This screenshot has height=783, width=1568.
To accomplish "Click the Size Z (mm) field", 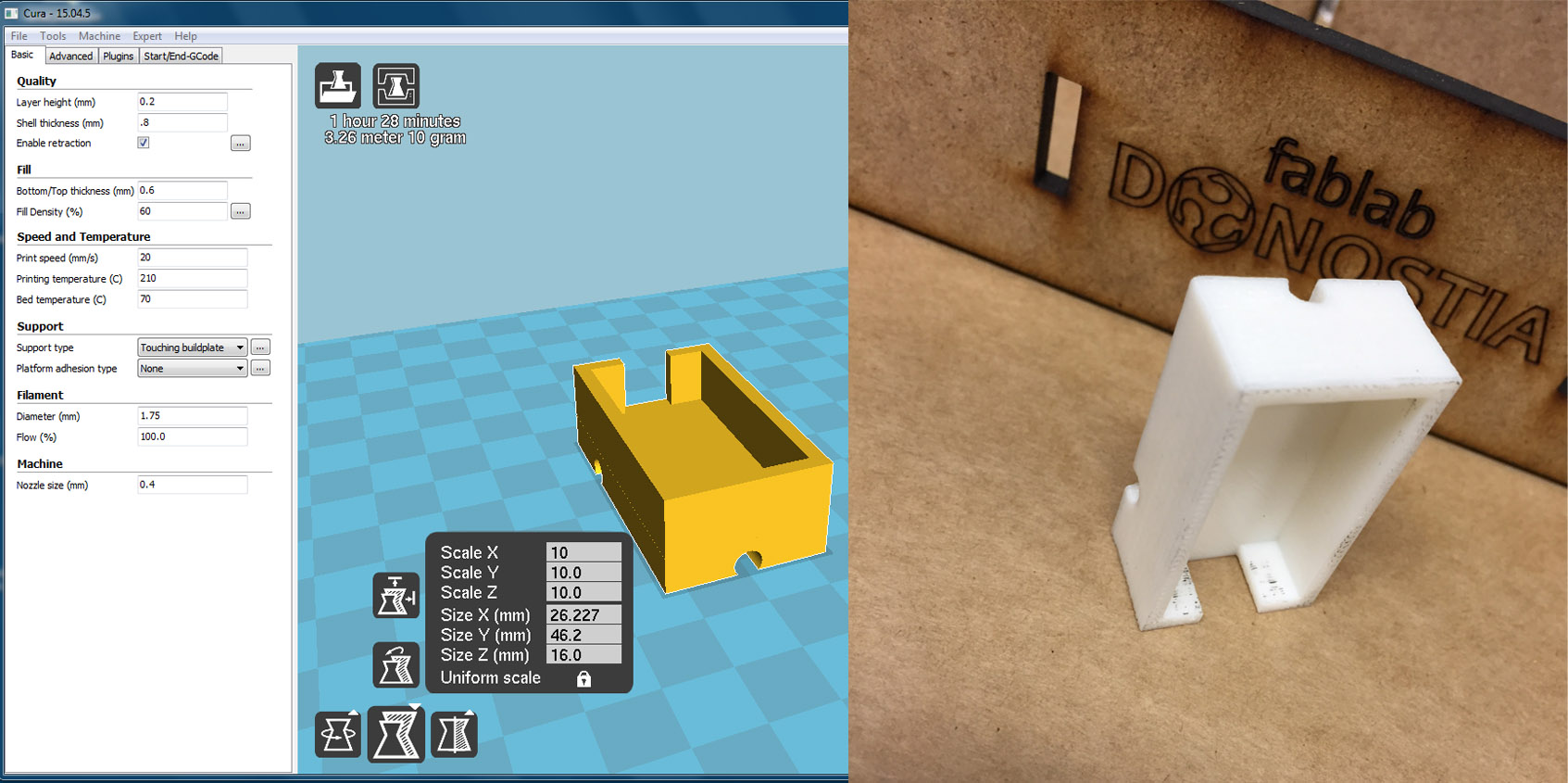I will [x=583, y=655].
